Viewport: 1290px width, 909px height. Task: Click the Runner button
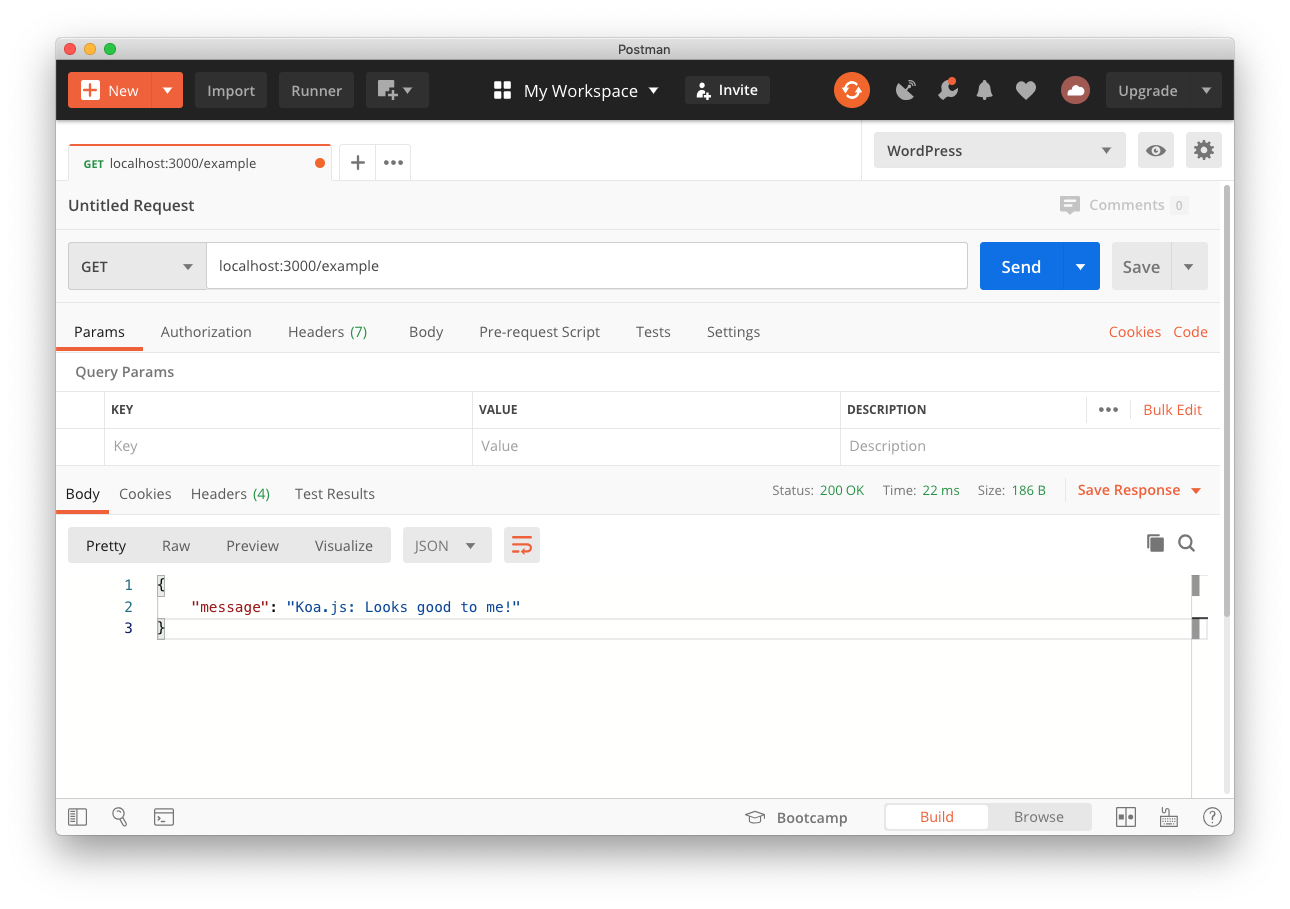coord(317,90)
